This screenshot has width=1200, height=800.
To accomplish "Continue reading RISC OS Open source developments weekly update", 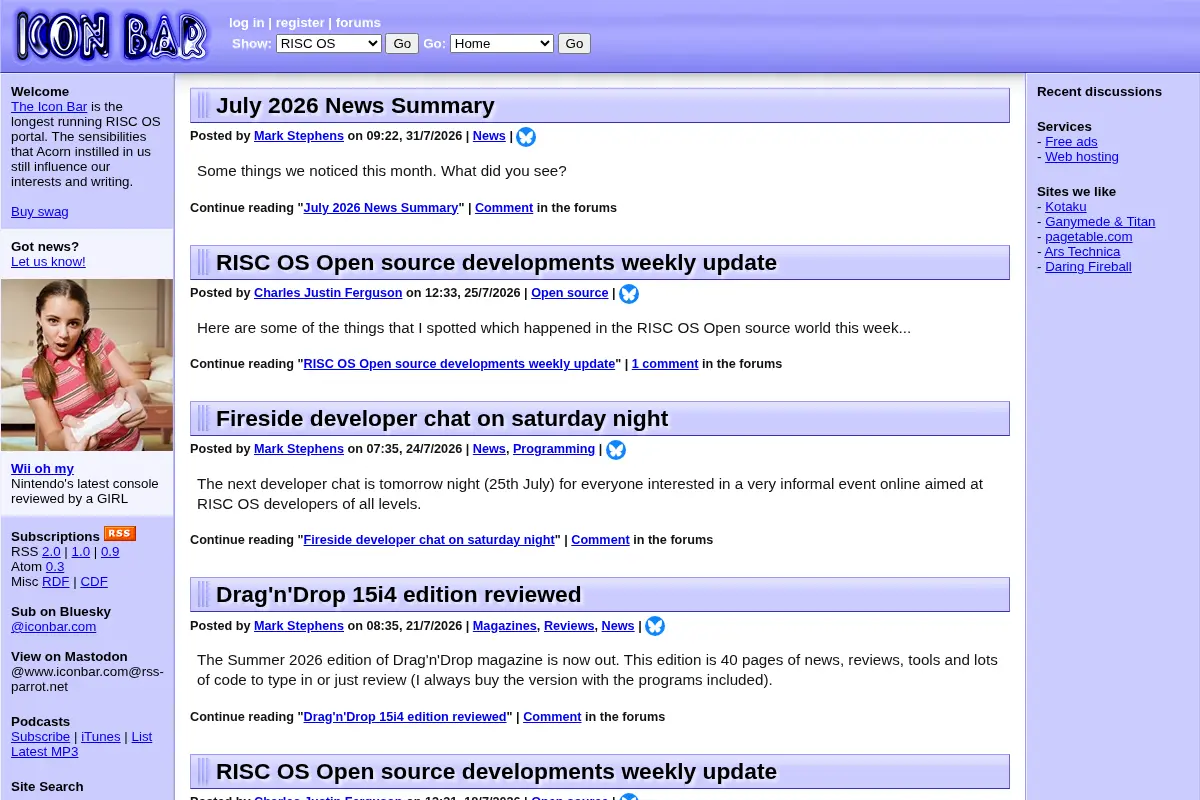I will (x=459, y=363).
